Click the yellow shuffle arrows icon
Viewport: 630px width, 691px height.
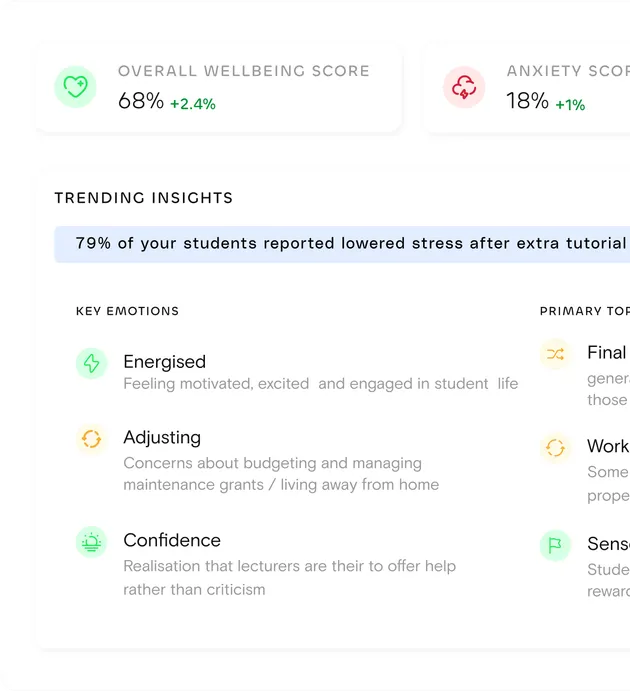coord(555,354)
